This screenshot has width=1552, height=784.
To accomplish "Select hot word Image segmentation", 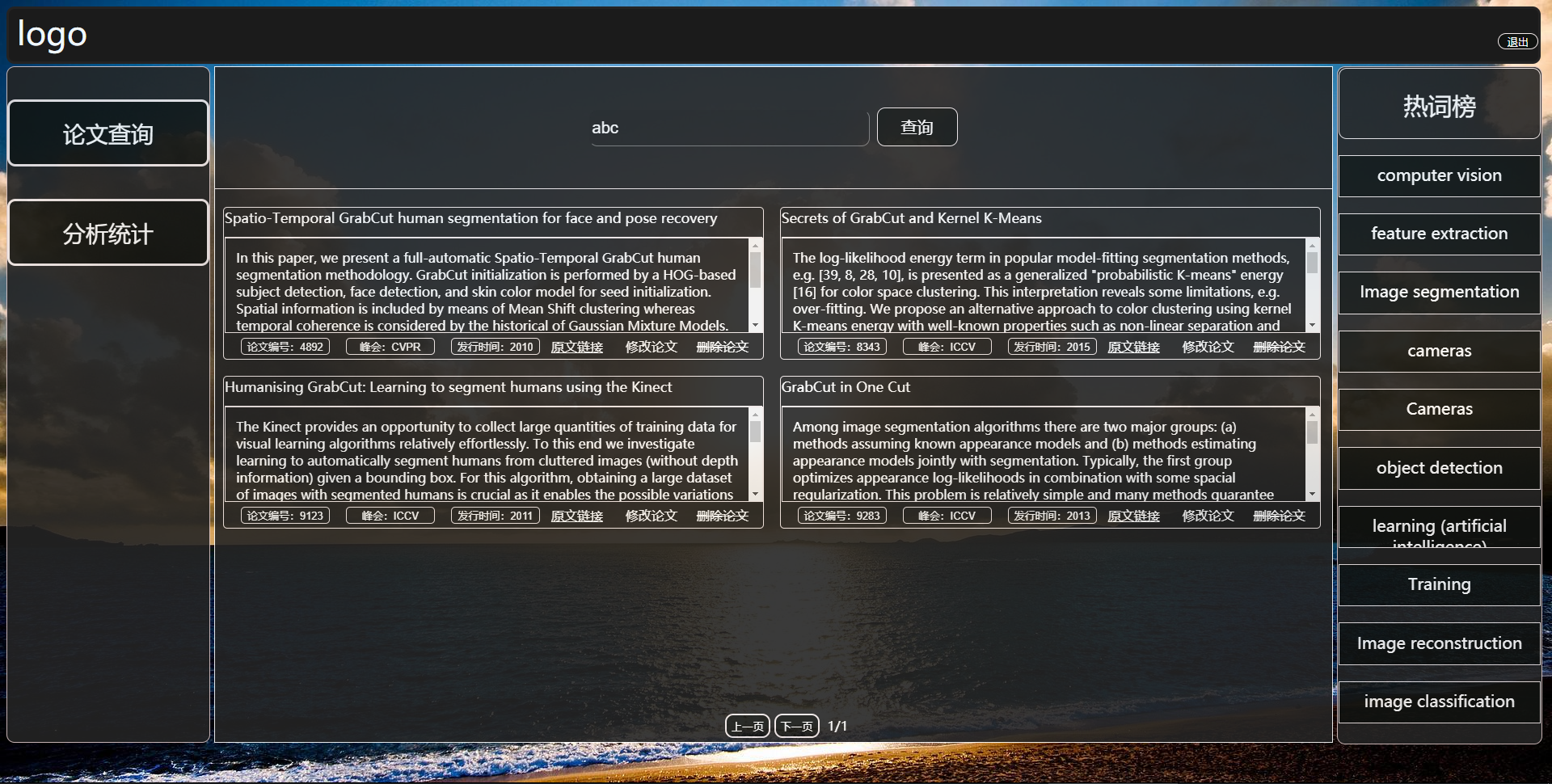I will [x=1439, y=292].
